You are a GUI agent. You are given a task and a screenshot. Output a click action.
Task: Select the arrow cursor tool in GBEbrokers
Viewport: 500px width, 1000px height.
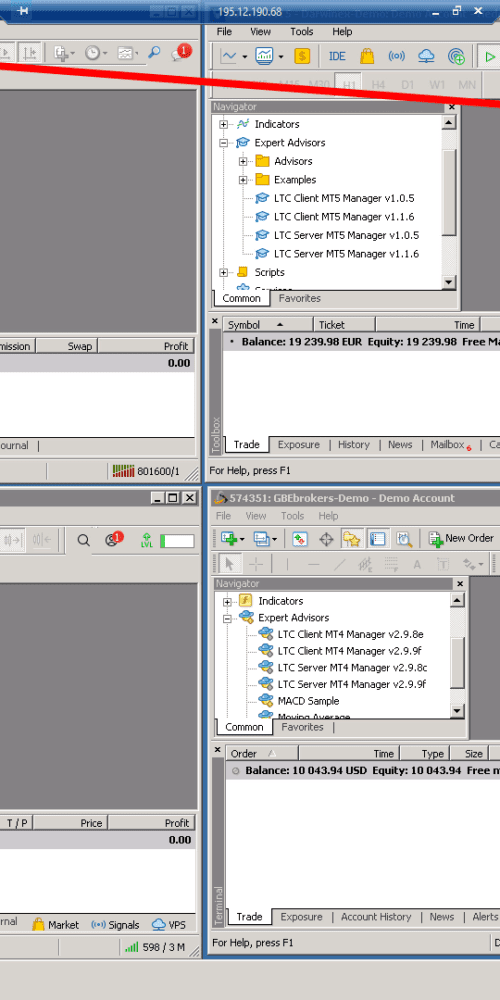pos(228,564)
